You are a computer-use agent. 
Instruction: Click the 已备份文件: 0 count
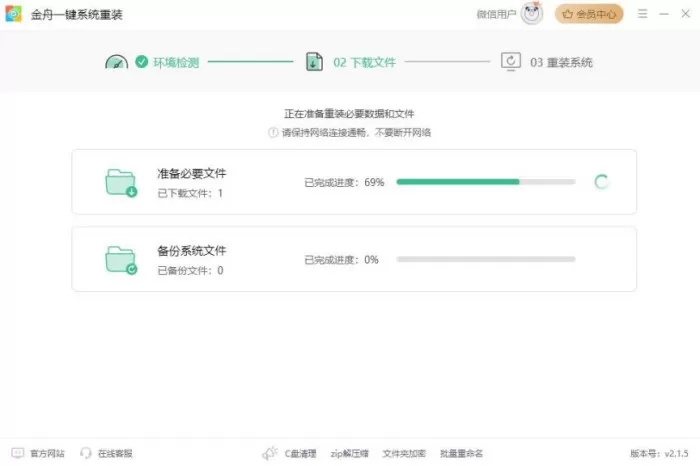[x=190, y=270]
